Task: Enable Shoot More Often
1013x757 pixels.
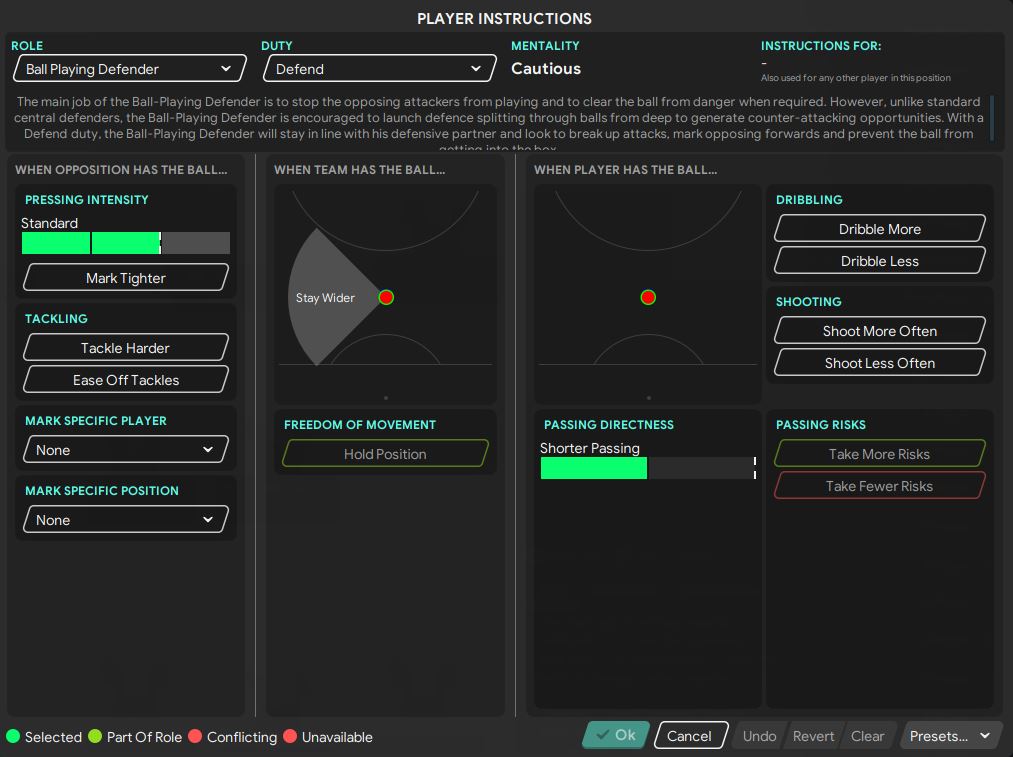Action: (880, 331)
